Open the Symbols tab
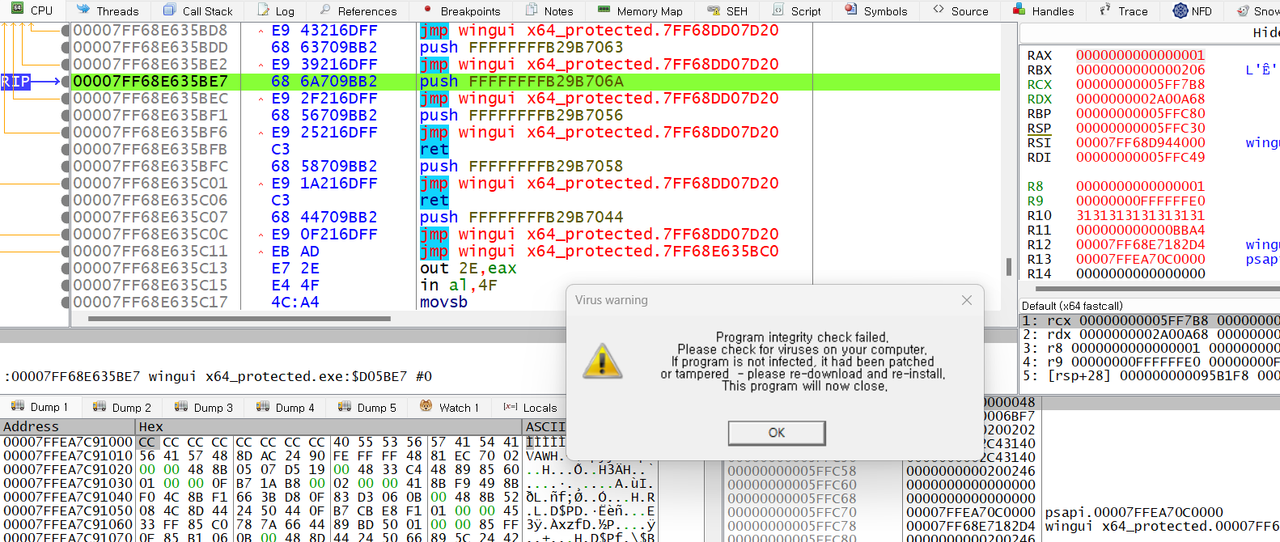This screenshot has width=1280, height=542. tap(877, 11)
